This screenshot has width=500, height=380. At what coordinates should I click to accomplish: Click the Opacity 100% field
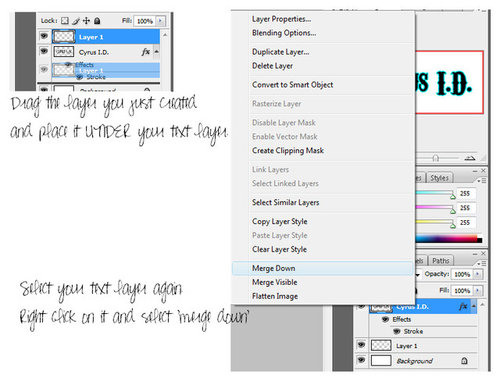point(462,274)
